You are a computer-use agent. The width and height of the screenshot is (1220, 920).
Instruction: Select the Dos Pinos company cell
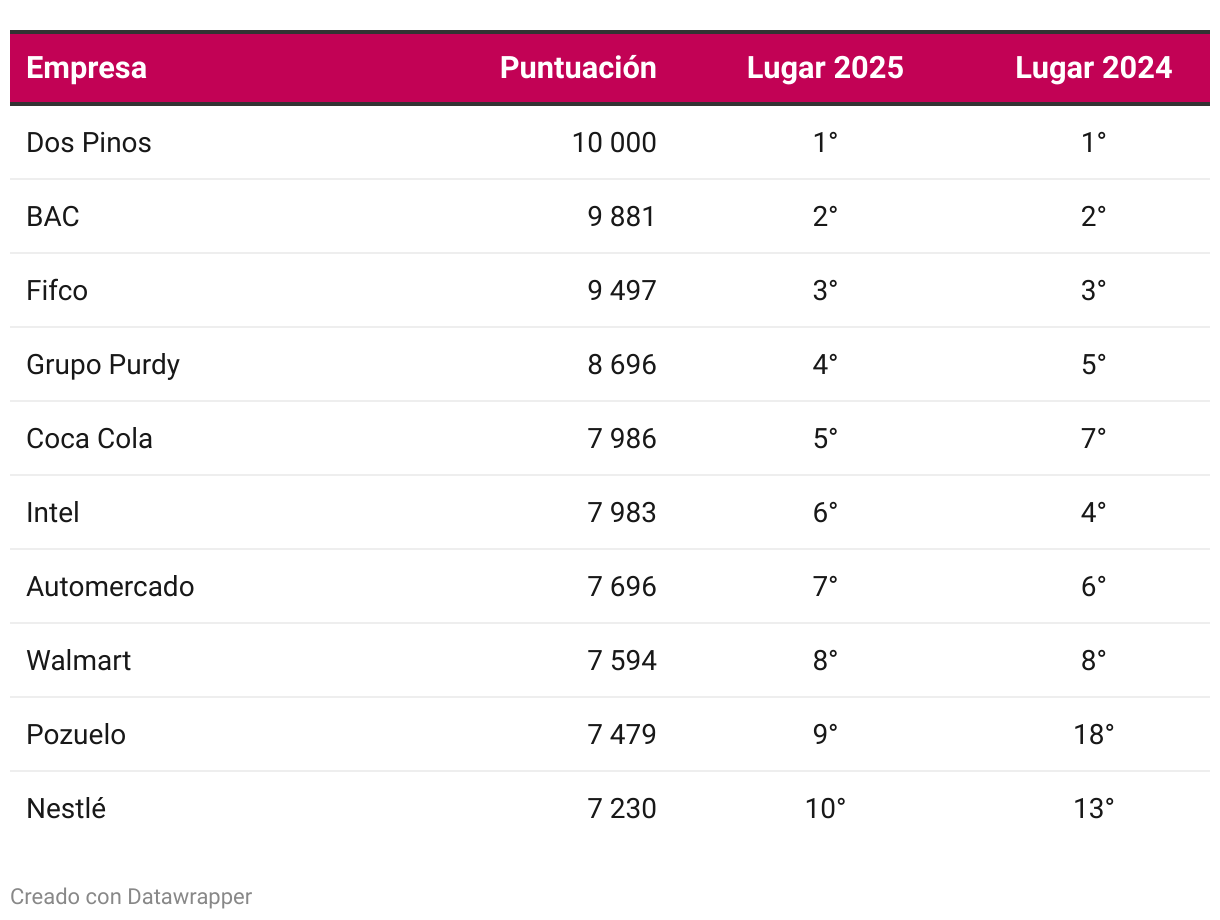point(89,143)
